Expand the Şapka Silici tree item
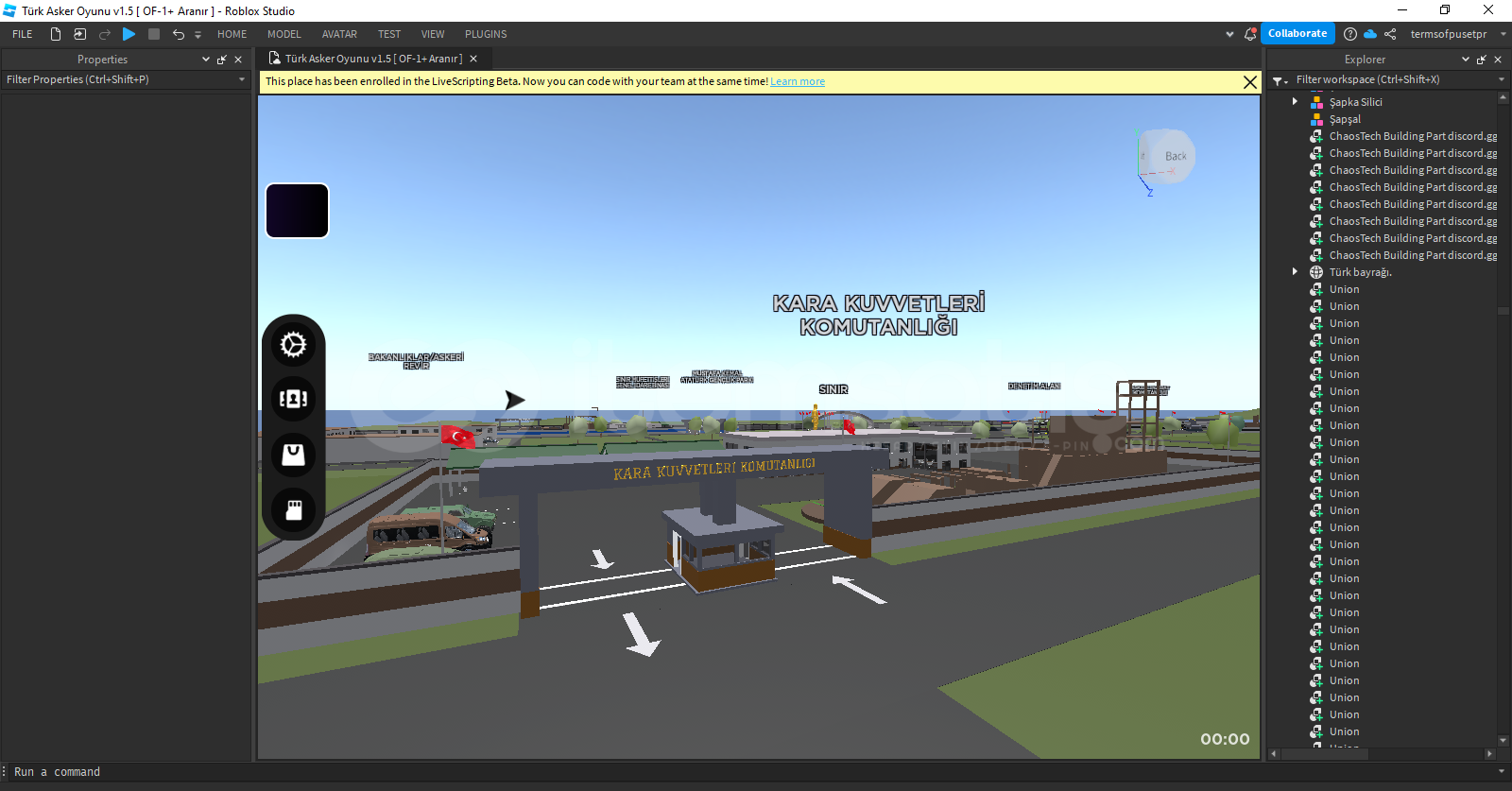 (1295, 102)
